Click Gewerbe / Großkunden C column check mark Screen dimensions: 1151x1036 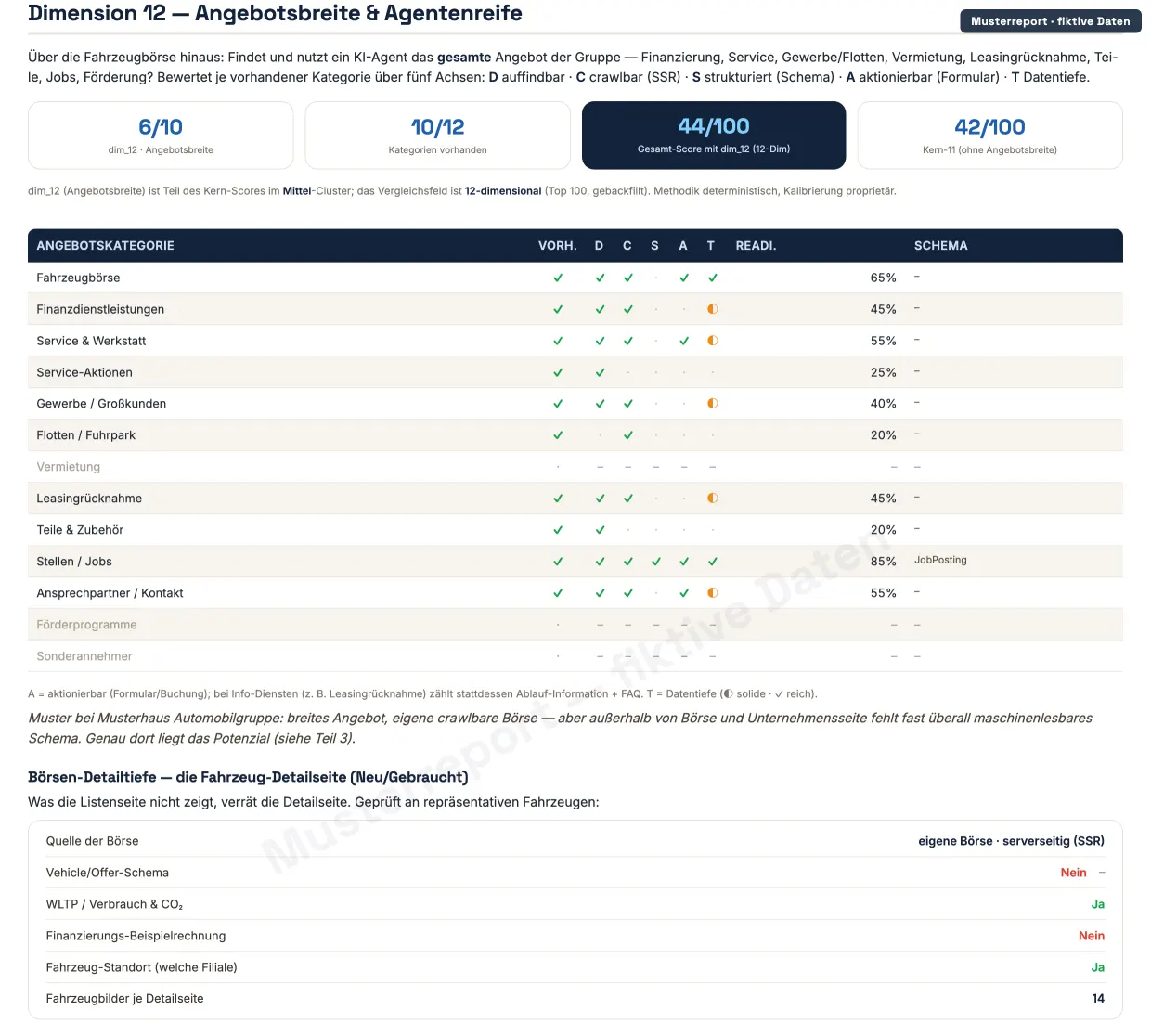pos(628,404)
